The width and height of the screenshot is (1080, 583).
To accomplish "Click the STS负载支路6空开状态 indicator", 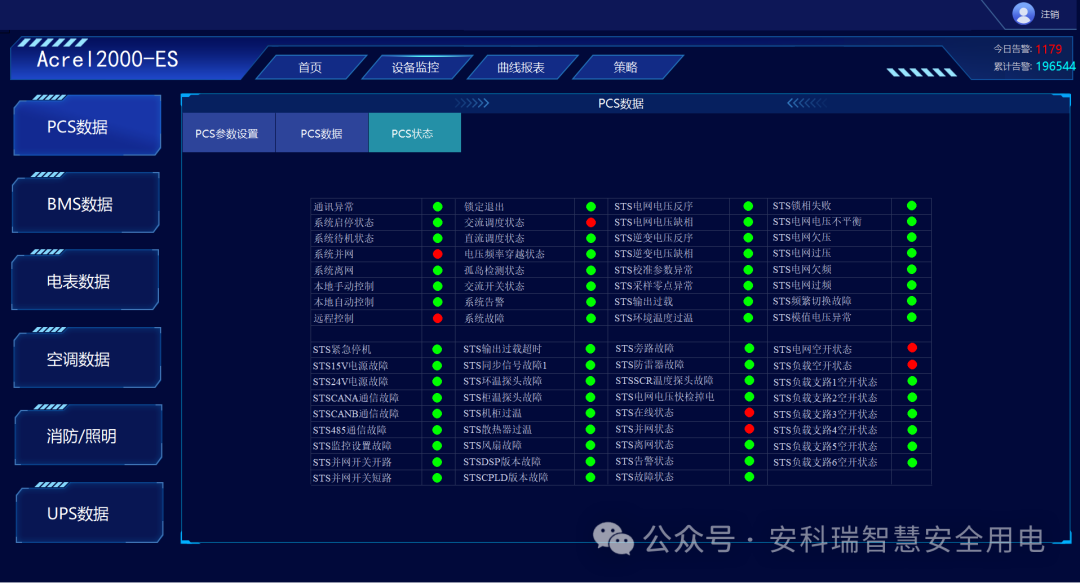I will [x=912, y=462].
